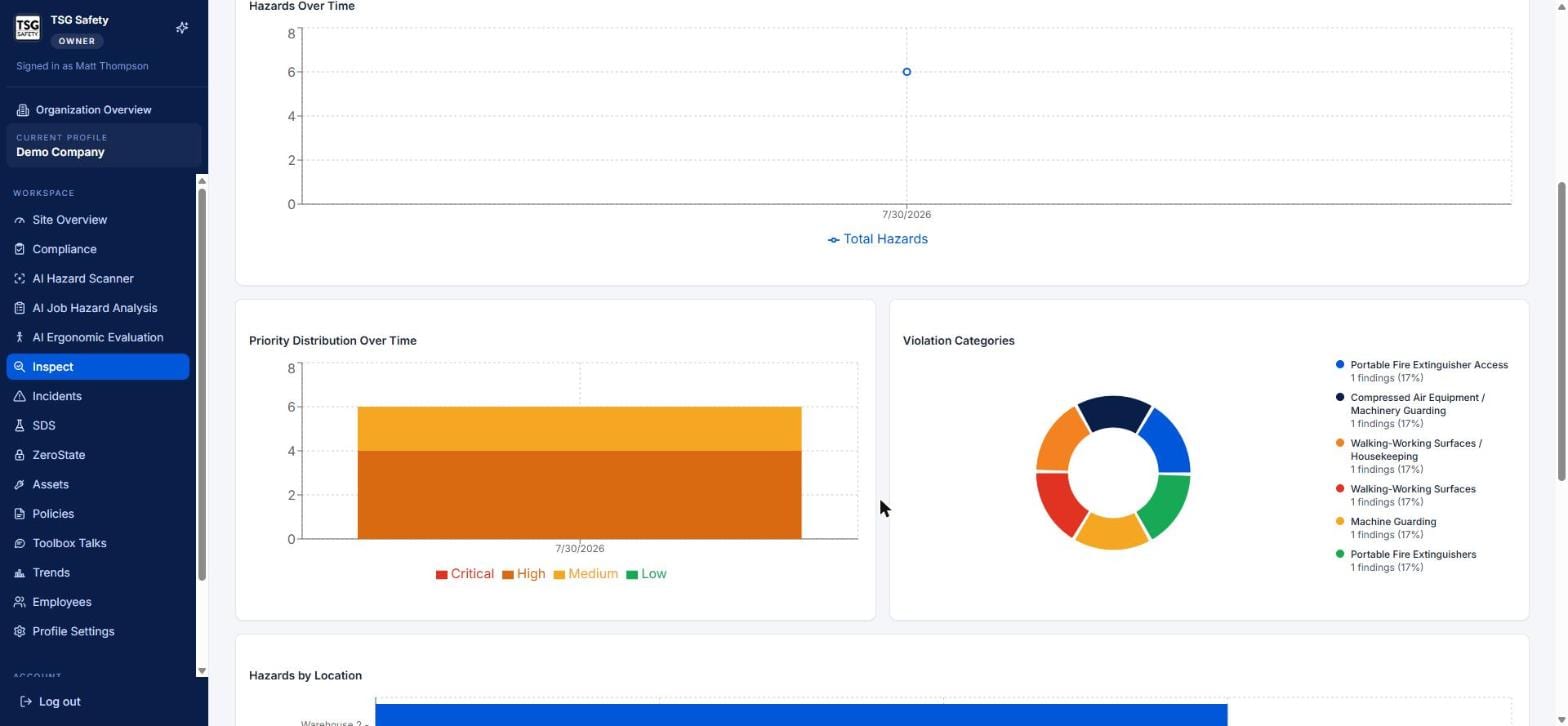Click the orange High bar segment
The height and width of the screenshot is (726, 1568).
(x=579, y=495)
